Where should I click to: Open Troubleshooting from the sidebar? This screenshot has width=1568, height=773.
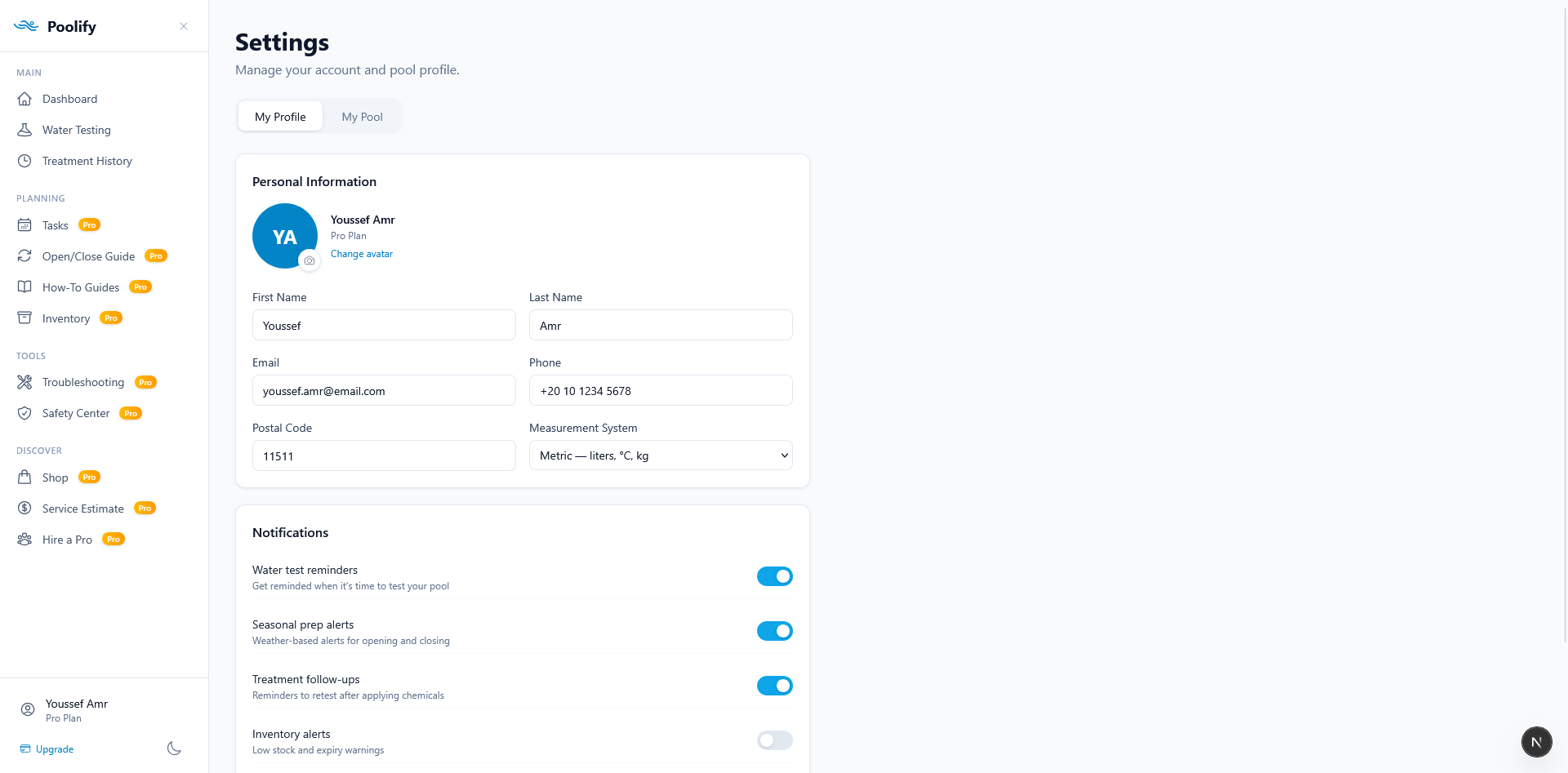click(x=105, y=382)
